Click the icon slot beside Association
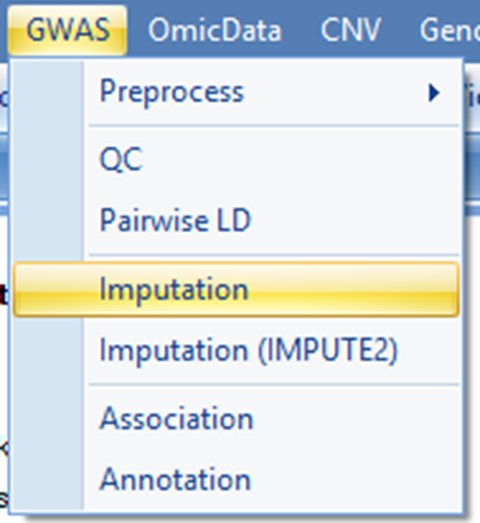Image resolution: width=480 pixels, height=523 pixels. (49, 418)
